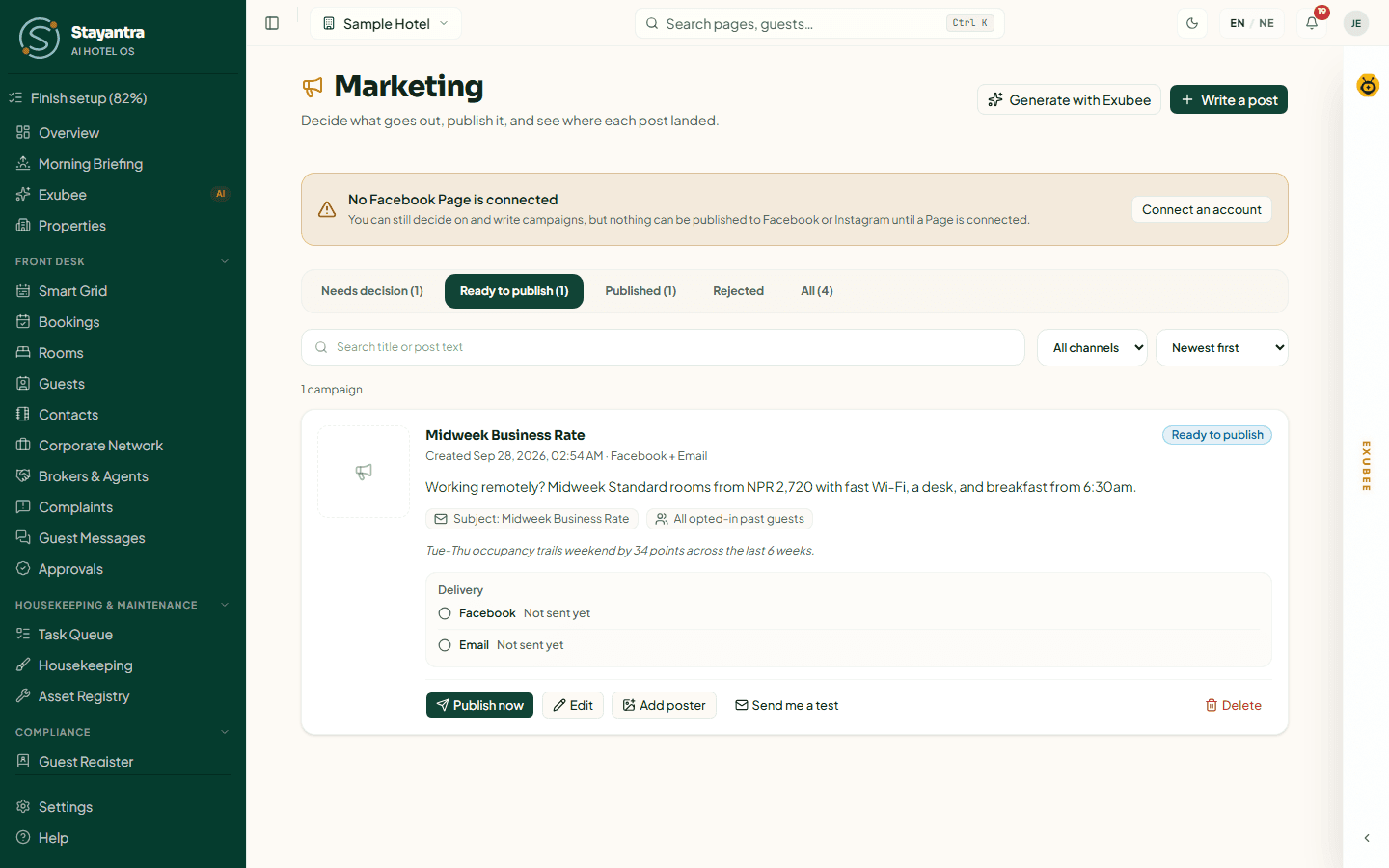Toggle the sidebar panel icon
This screenshot has width=1389, height=868.
click(x=272, y=23)
